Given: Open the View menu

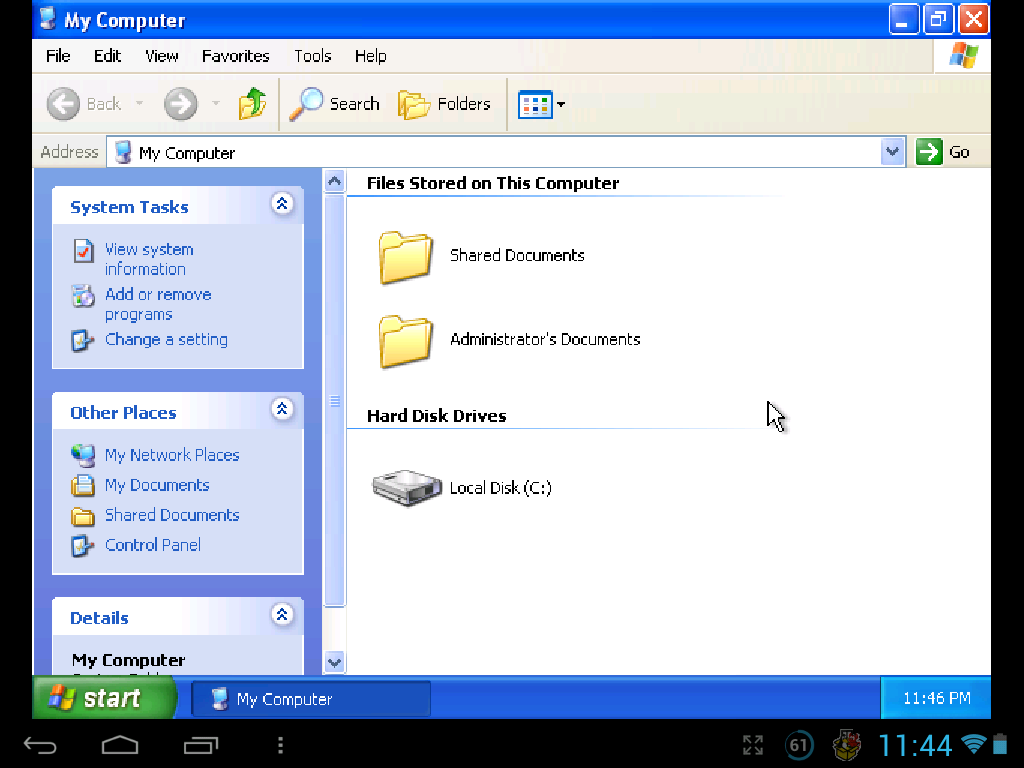Looking at the screenshot, I should point(161,56).
